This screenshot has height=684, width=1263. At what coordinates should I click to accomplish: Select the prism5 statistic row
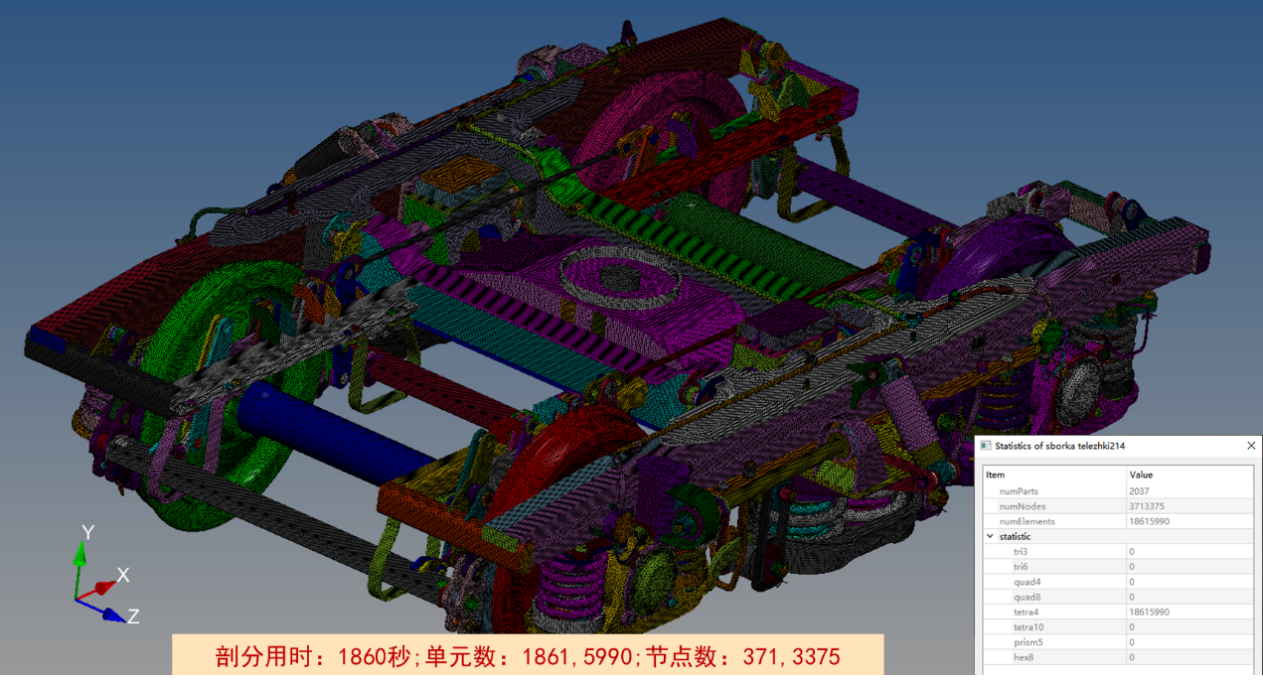tap(1027, 642)
